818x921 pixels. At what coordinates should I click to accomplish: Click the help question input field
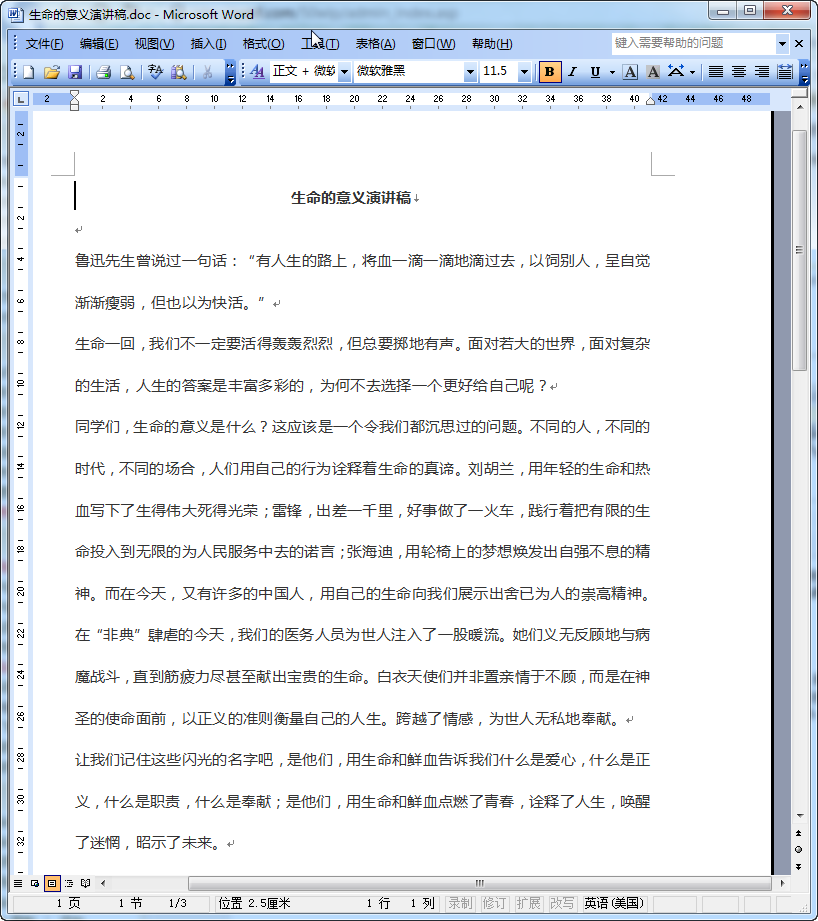pos(694,43)
